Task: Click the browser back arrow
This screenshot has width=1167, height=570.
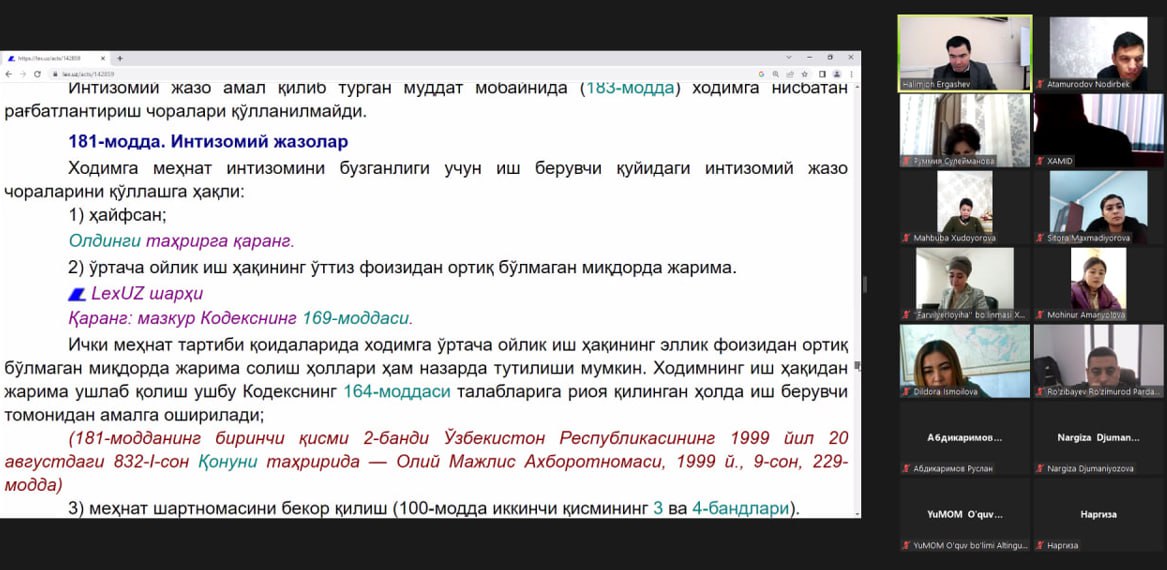Action: tap(9, 74)
